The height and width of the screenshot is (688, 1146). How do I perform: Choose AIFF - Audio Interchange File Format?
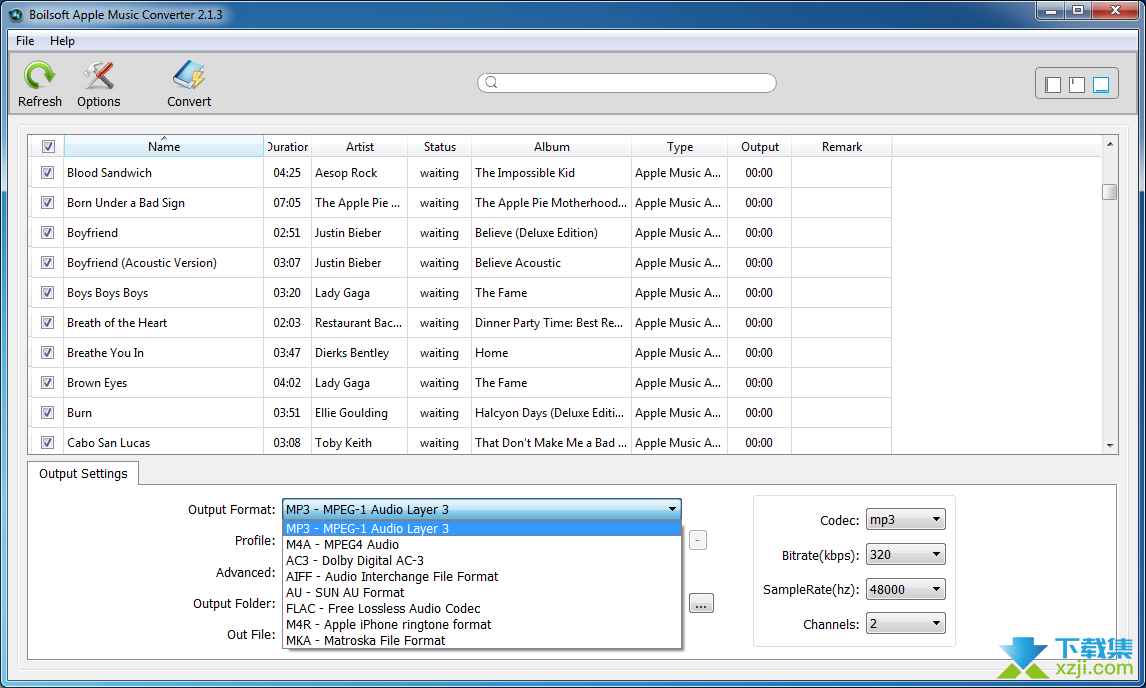[x=482, y=577]
